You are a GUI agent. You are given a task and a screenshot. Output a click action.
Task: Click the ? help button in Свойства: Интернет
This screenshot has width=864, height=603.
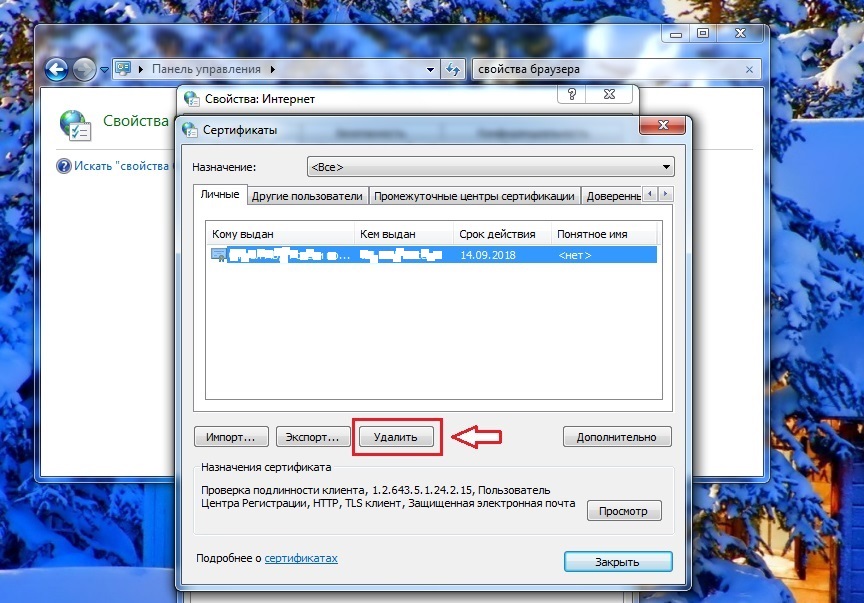tap(573, 95)
